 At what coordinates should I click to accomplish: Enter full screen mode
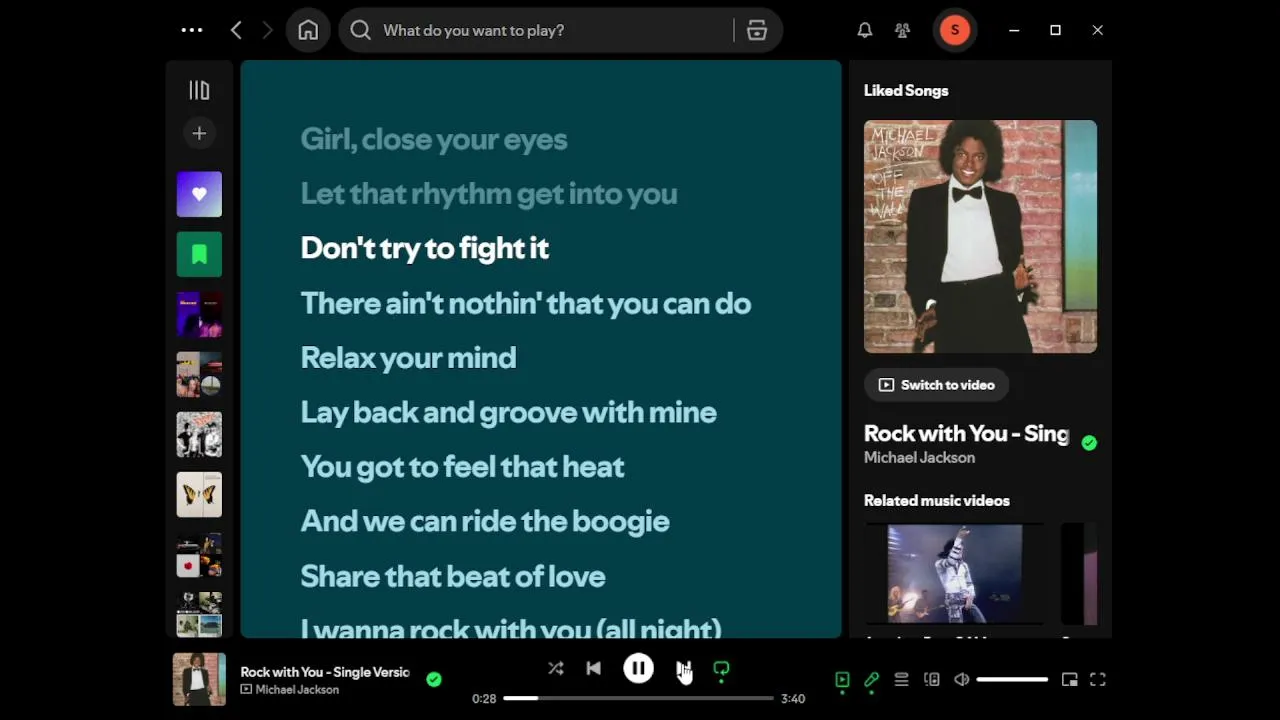(x=1098, y=680)
